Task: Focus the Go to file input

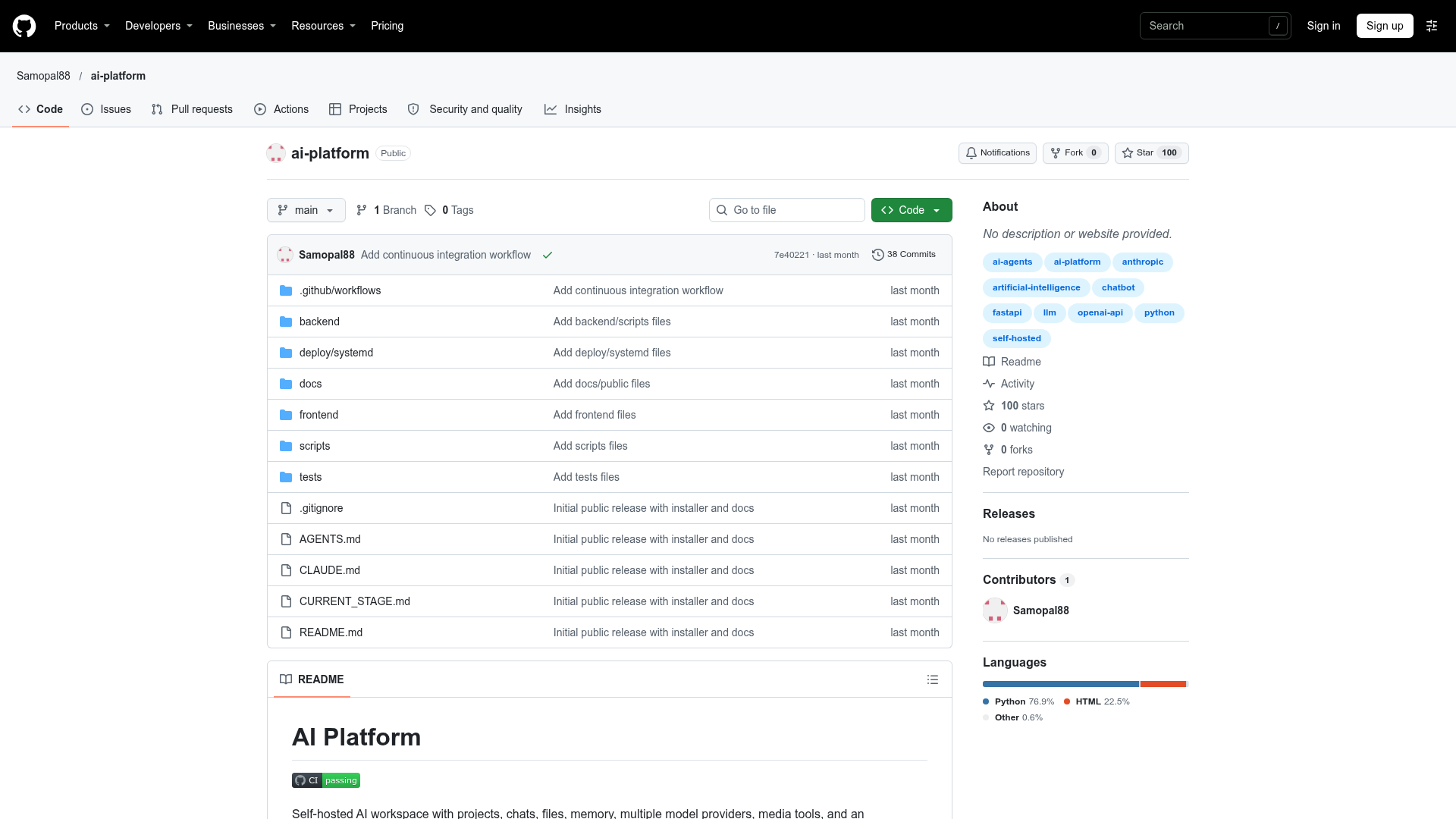Action: pyautogui.click(x=787, y=210)
